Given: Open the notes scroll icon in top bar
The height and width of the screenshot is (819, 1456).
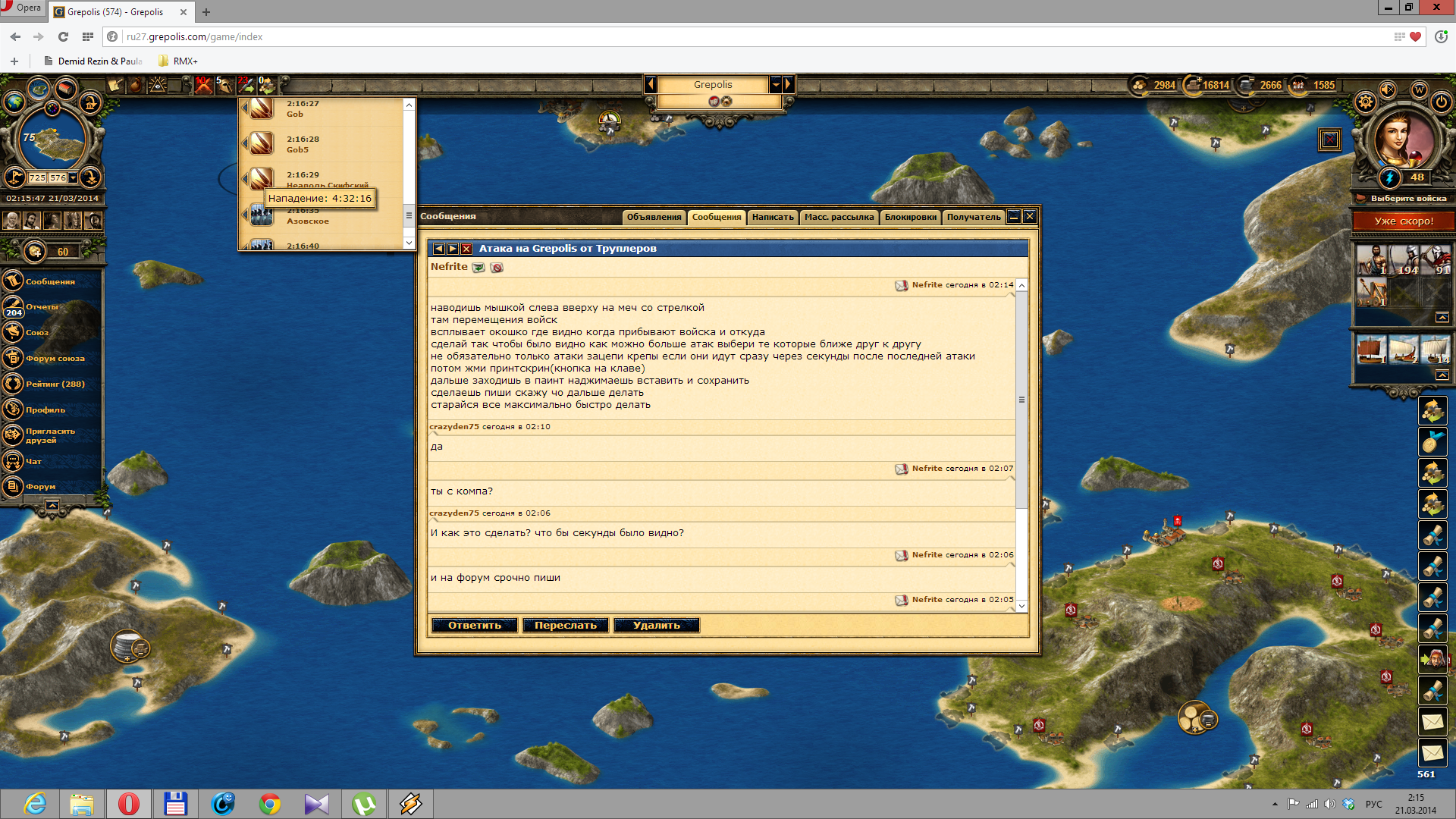Looking at the screenshot, I should point(115,85).
